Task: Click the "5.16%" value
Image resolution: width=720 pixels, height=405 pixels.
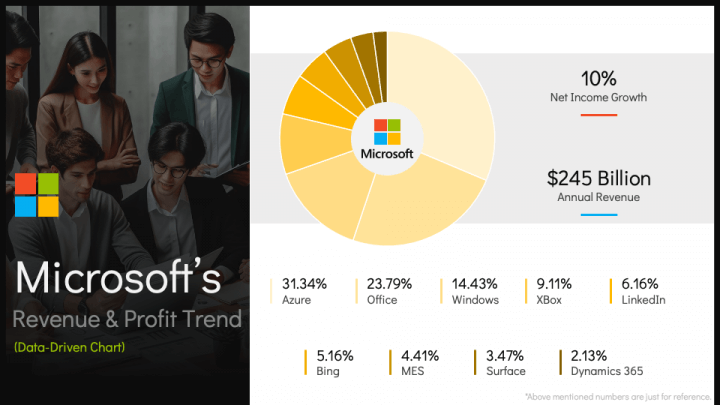Action: (335, 356)
